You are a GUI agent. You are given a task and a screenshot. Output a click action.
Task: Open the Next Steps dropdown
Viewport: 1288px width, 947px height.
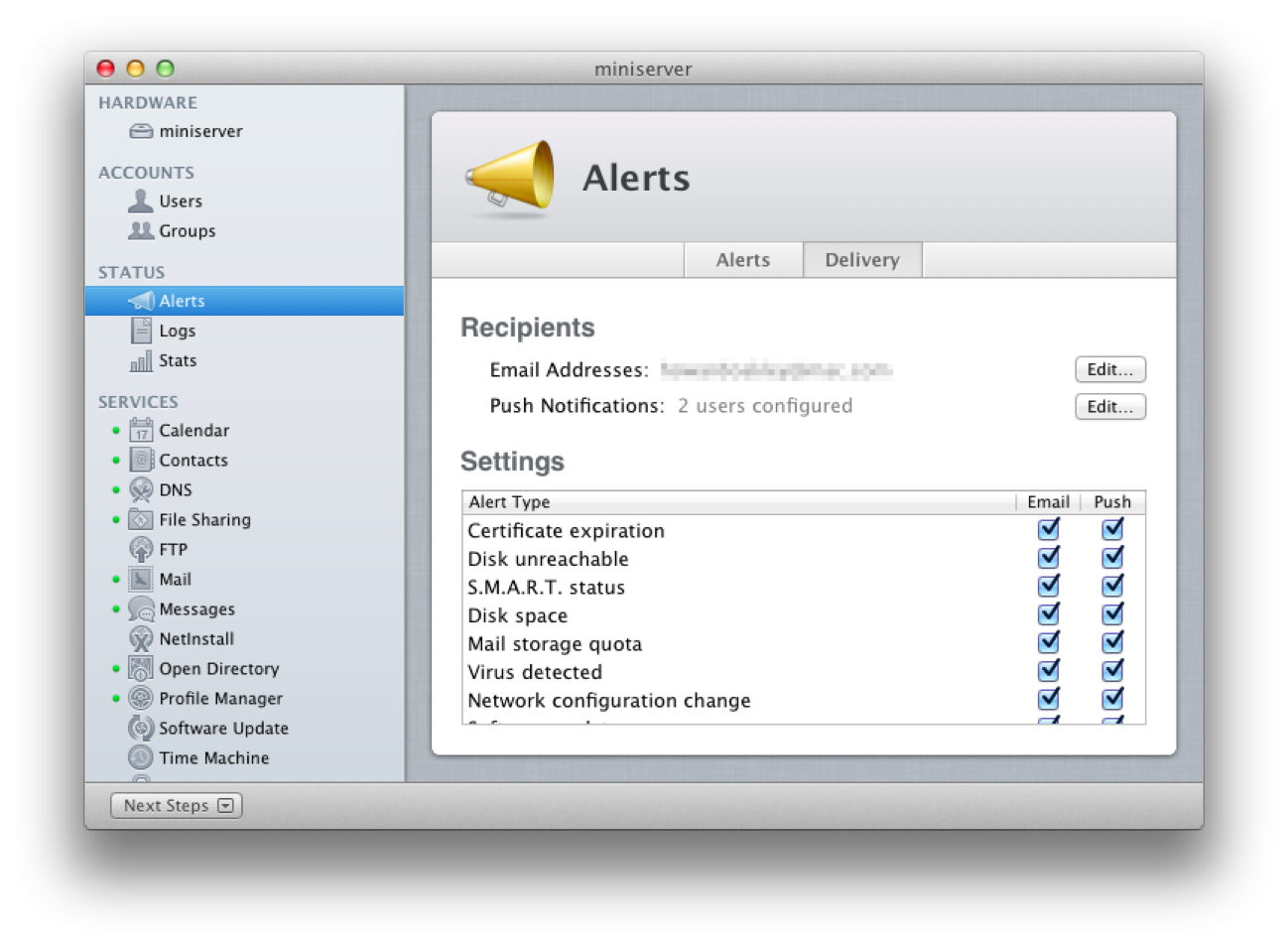175,805
